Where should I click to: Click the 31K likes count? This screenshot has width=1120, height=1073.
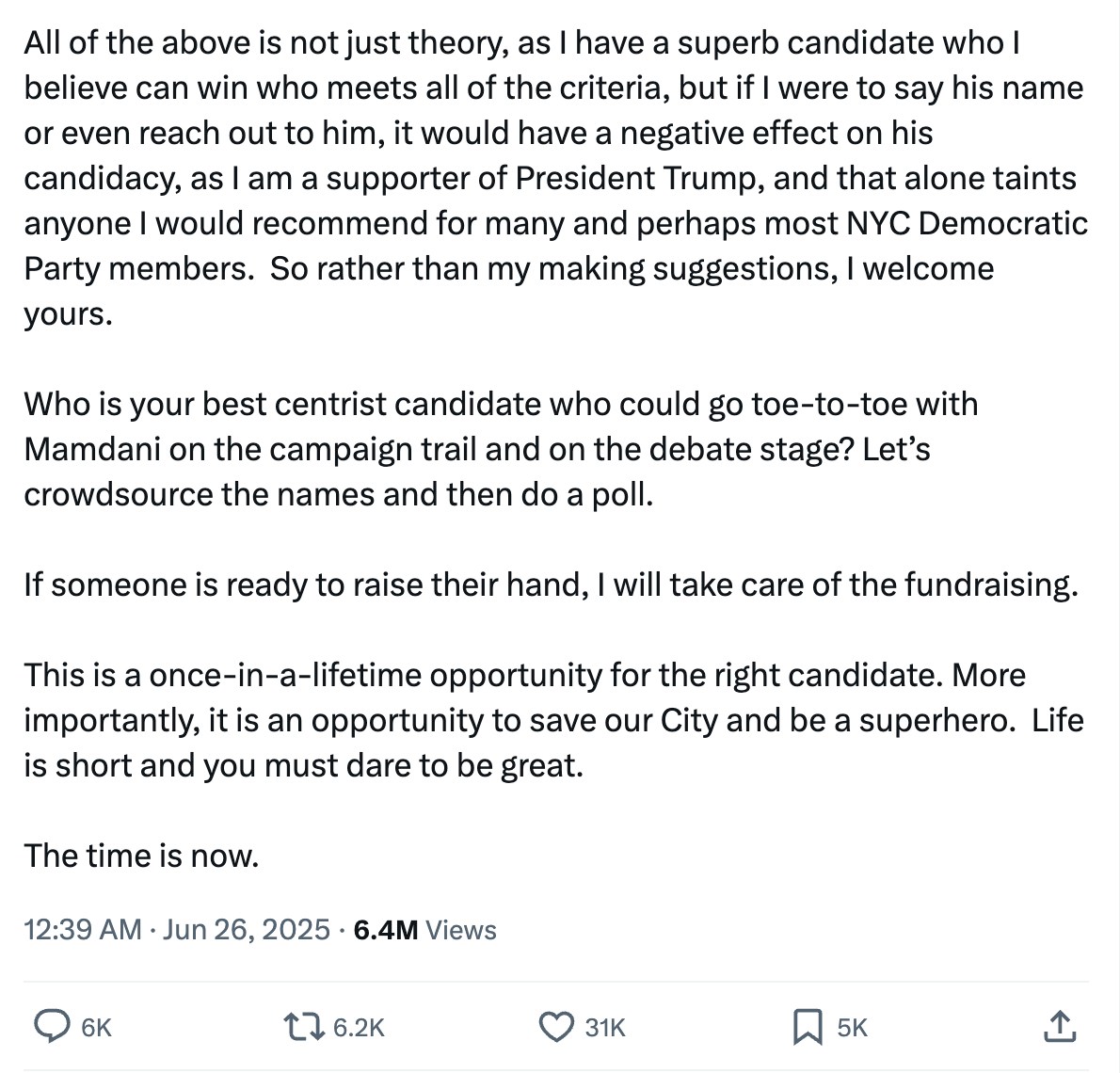coord(605,1028)
